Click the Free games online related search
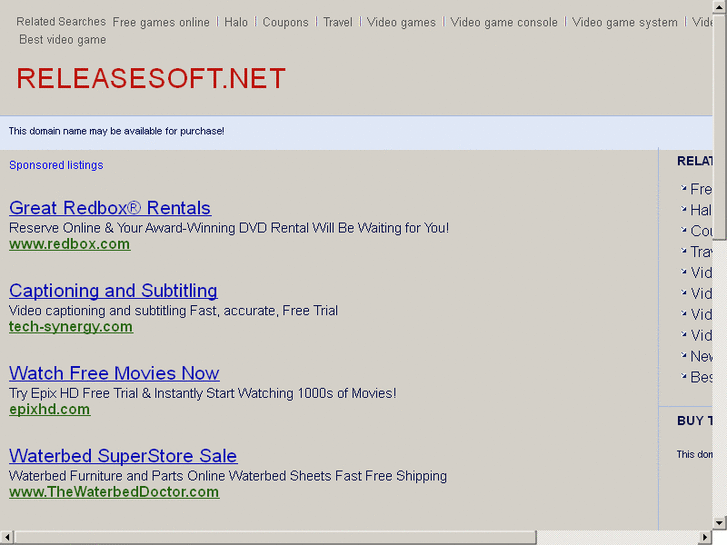This screenshot has width=727, height=545. [x=161, y=22]
